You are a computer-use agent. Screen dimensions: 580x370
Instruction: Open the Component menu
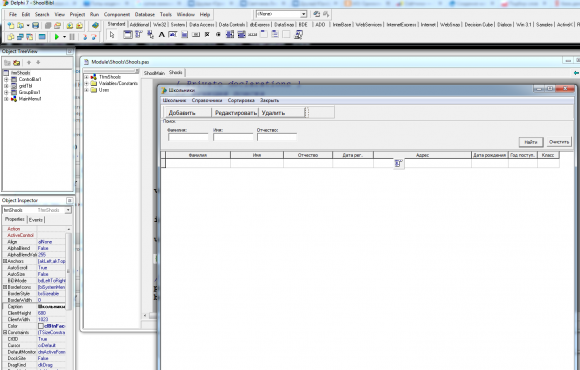[117, 14]
